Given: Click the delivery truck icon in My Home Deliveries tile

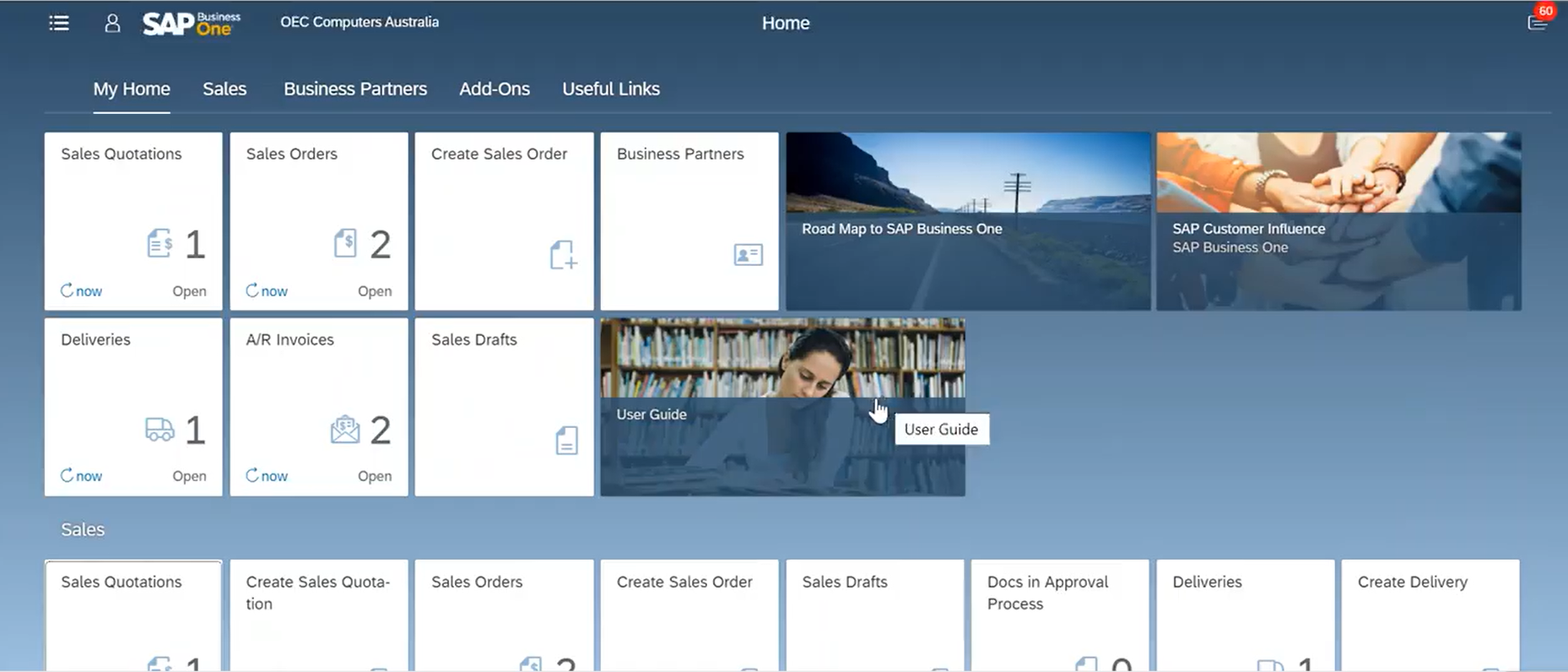Looking at the screenshot, I should [160, 430].
